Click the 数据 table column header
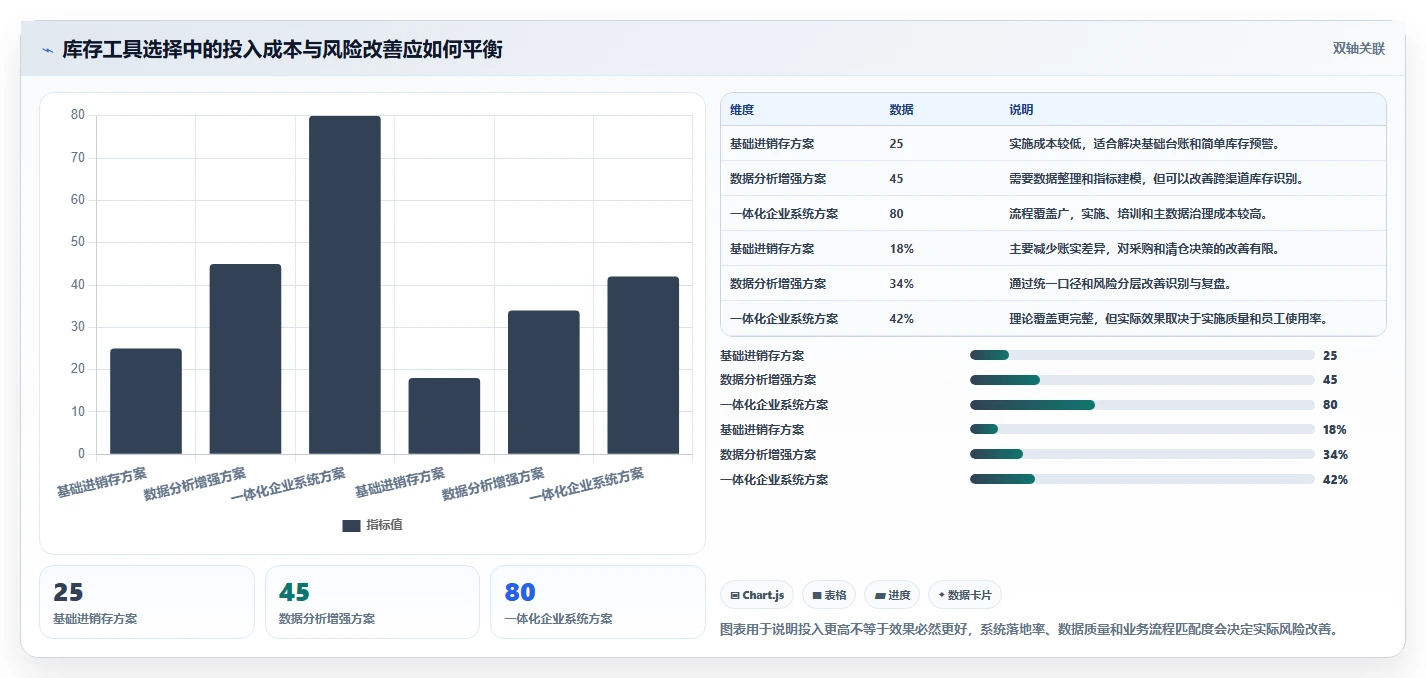The image size is (1426, 678). [901, 109]
